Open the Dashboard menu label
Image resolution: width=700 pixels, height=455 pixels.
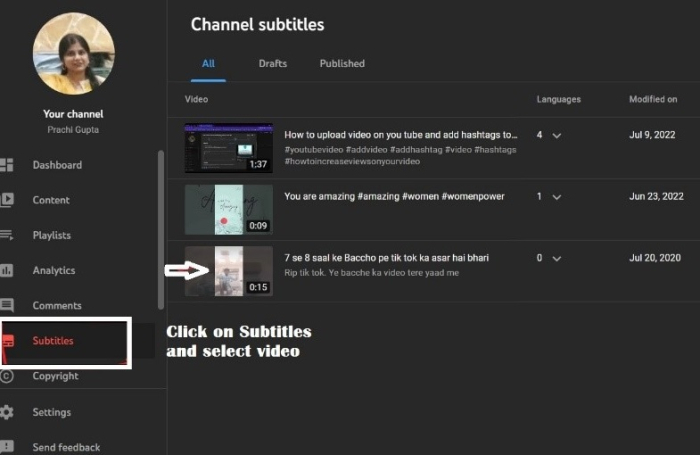57,165
